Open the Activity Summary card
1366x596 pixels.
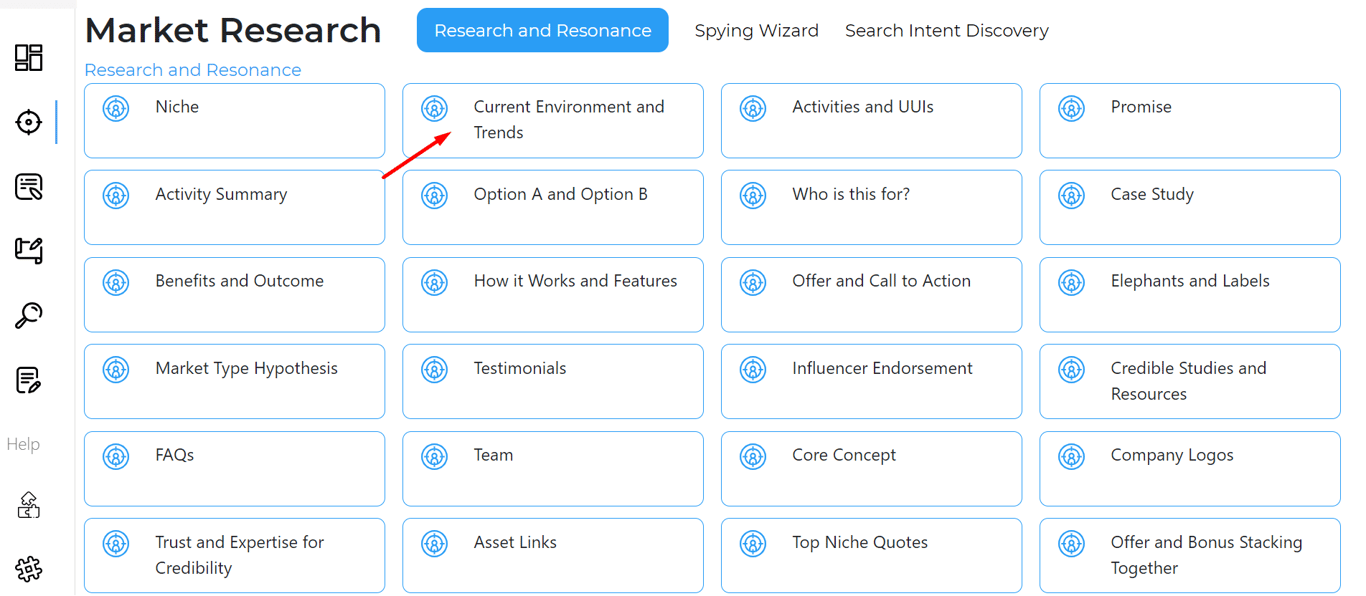click(235, 208)
